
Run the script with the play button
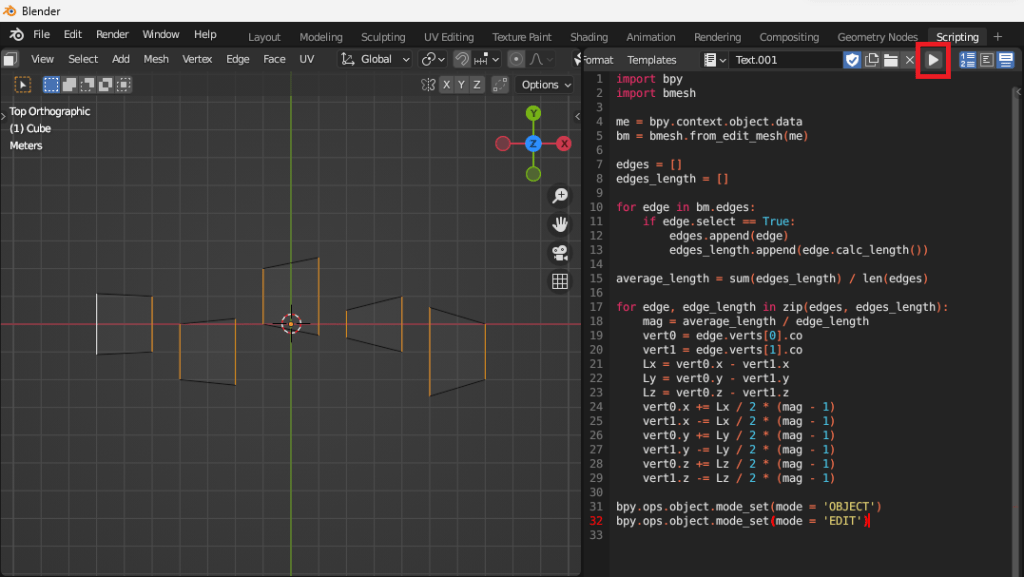(x=933, y=60)
